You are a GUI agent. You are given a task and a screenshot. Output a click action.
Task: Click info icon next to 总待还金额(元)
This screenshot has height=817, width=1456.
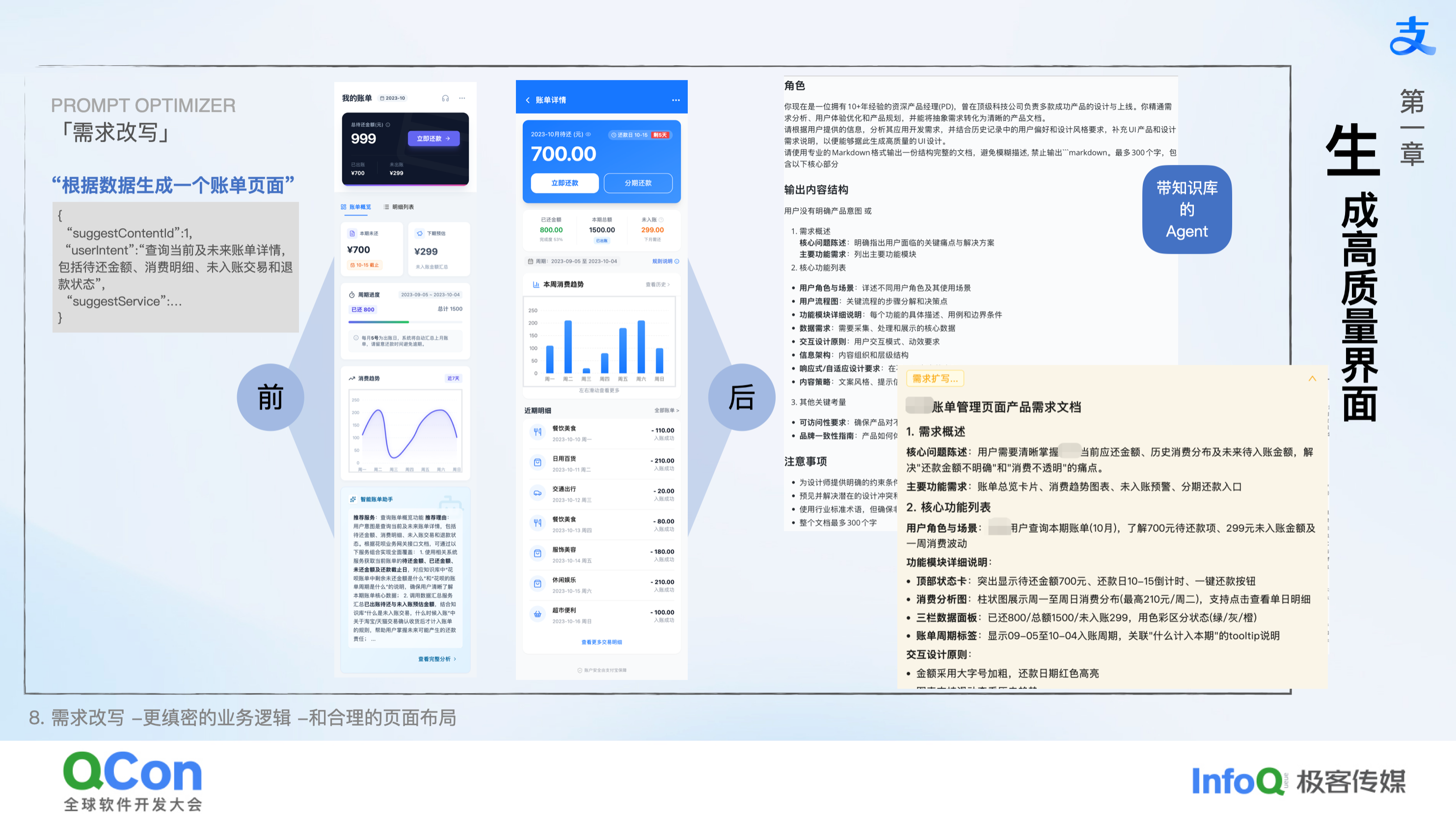point(388,125)
